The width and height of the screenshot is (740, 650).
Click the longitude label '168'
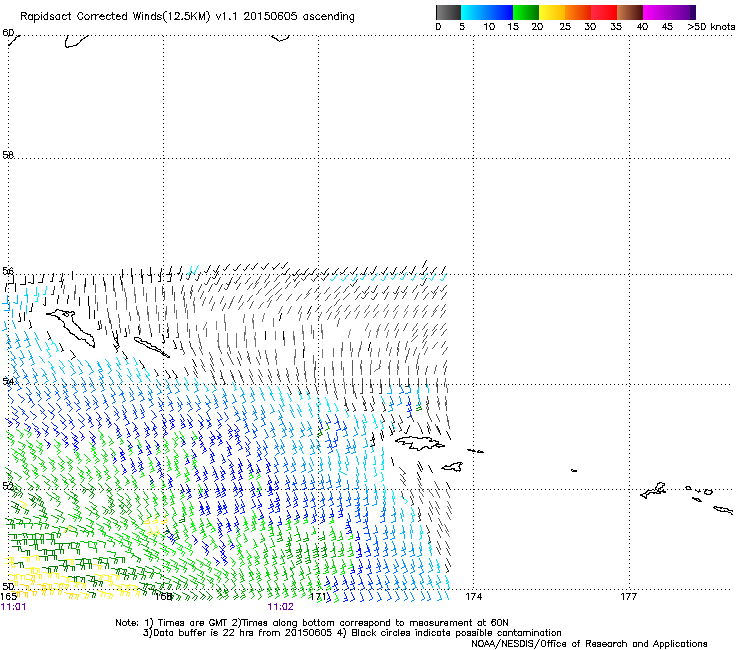pos(164,597)
